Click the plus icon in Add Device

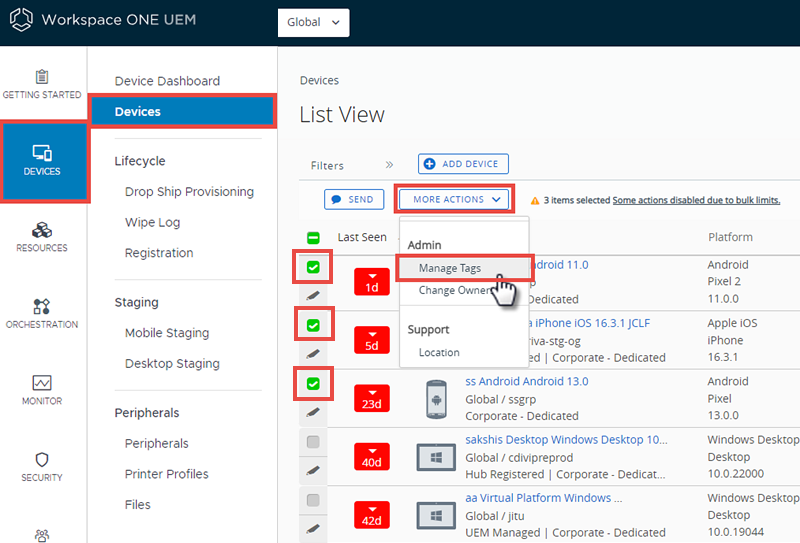point(430,164)
